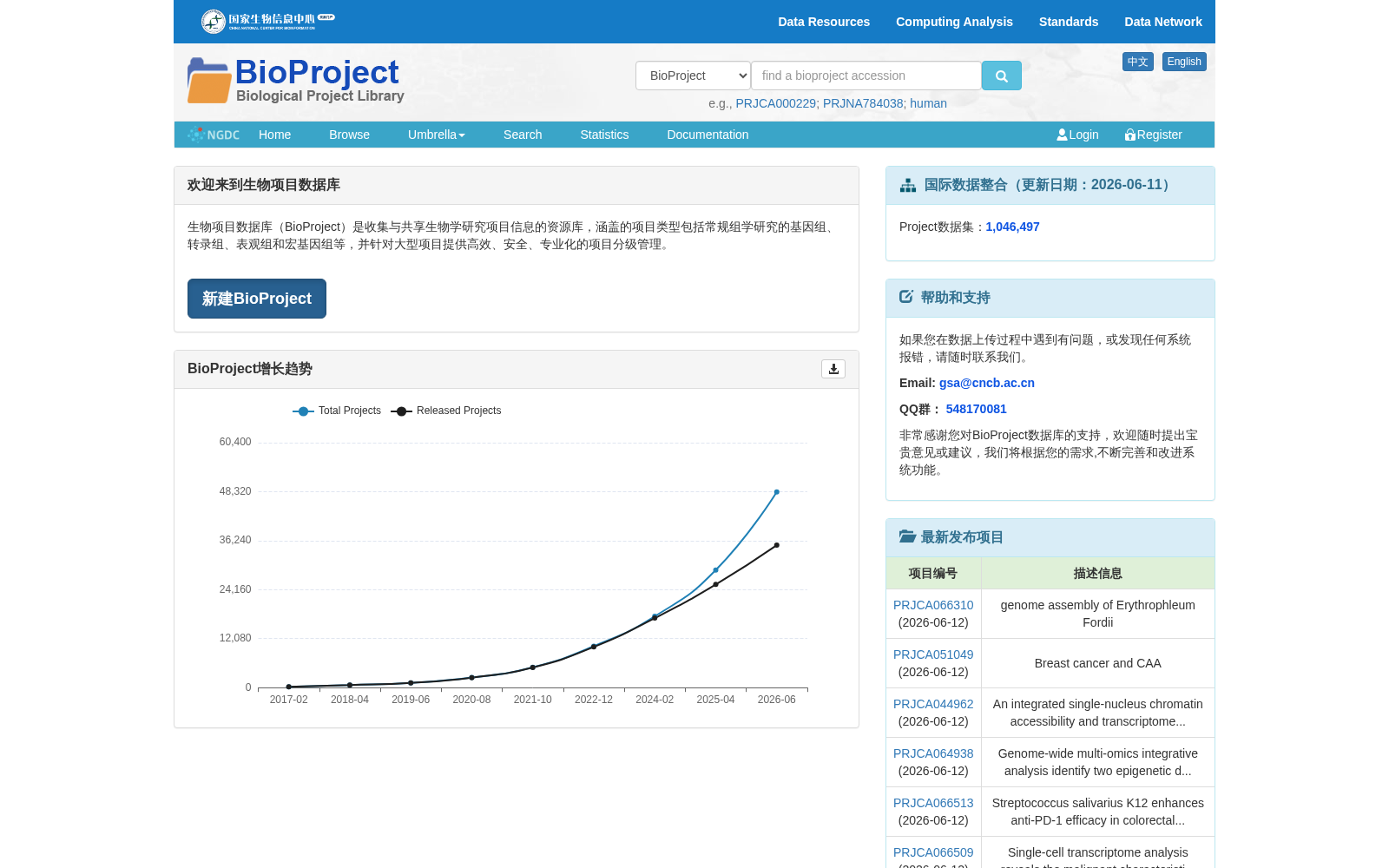Open example accession PRJCA000229
Viewport: 1389px width, 868px height.
775,103
